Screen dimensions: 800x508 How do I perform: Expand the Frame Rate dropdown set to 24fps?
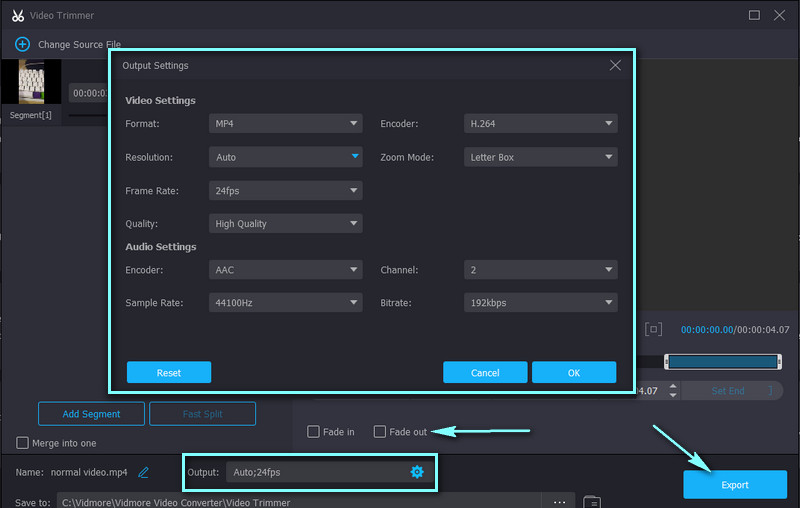point(286,190)
